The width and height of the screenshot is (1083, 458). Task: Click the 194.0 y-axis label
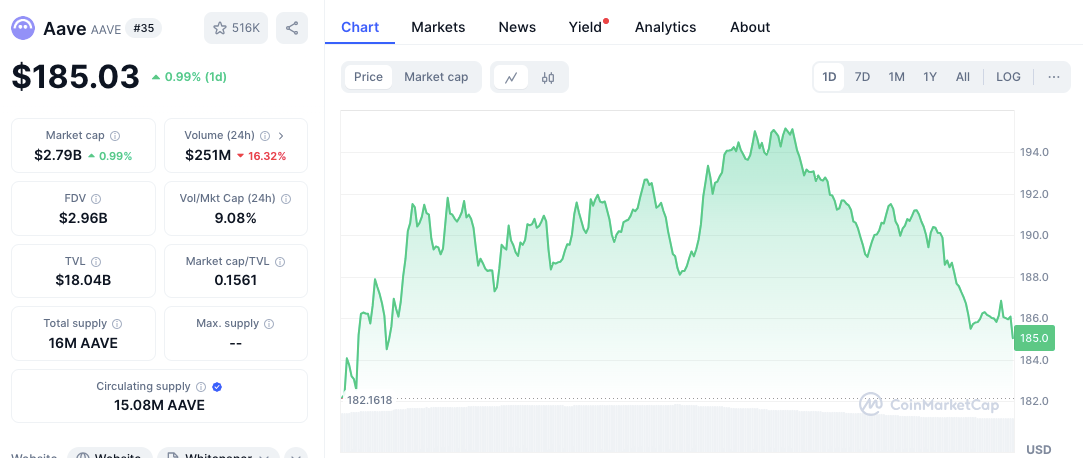tap(1034, 152)
